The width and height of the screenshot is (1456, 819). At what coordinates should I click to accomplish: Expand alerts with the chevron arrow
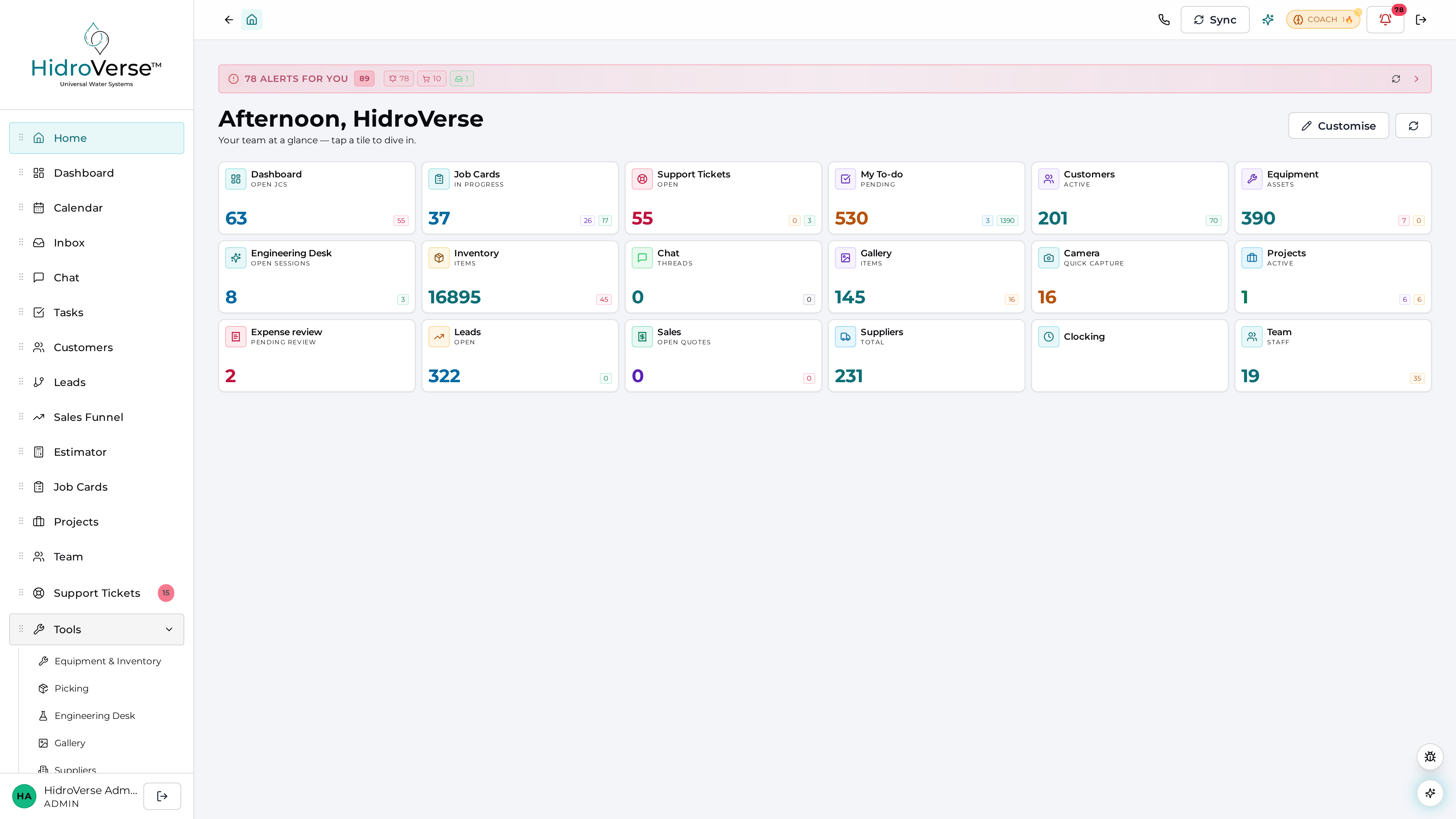pyautogui.click(x=1417, y=79)
